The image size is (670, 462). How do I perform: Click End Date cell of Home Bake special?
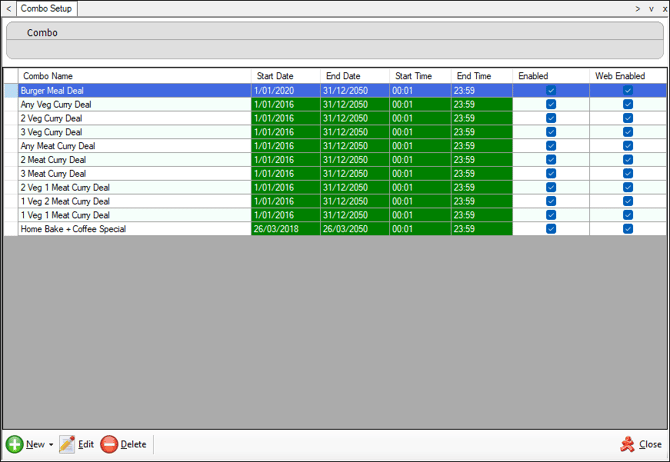click(x=354, y=229)
